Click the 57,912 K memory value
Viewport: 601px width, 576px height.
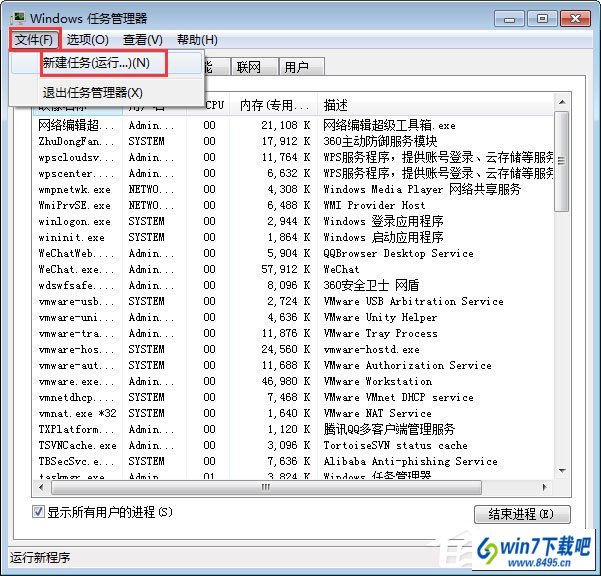[286, 269]
